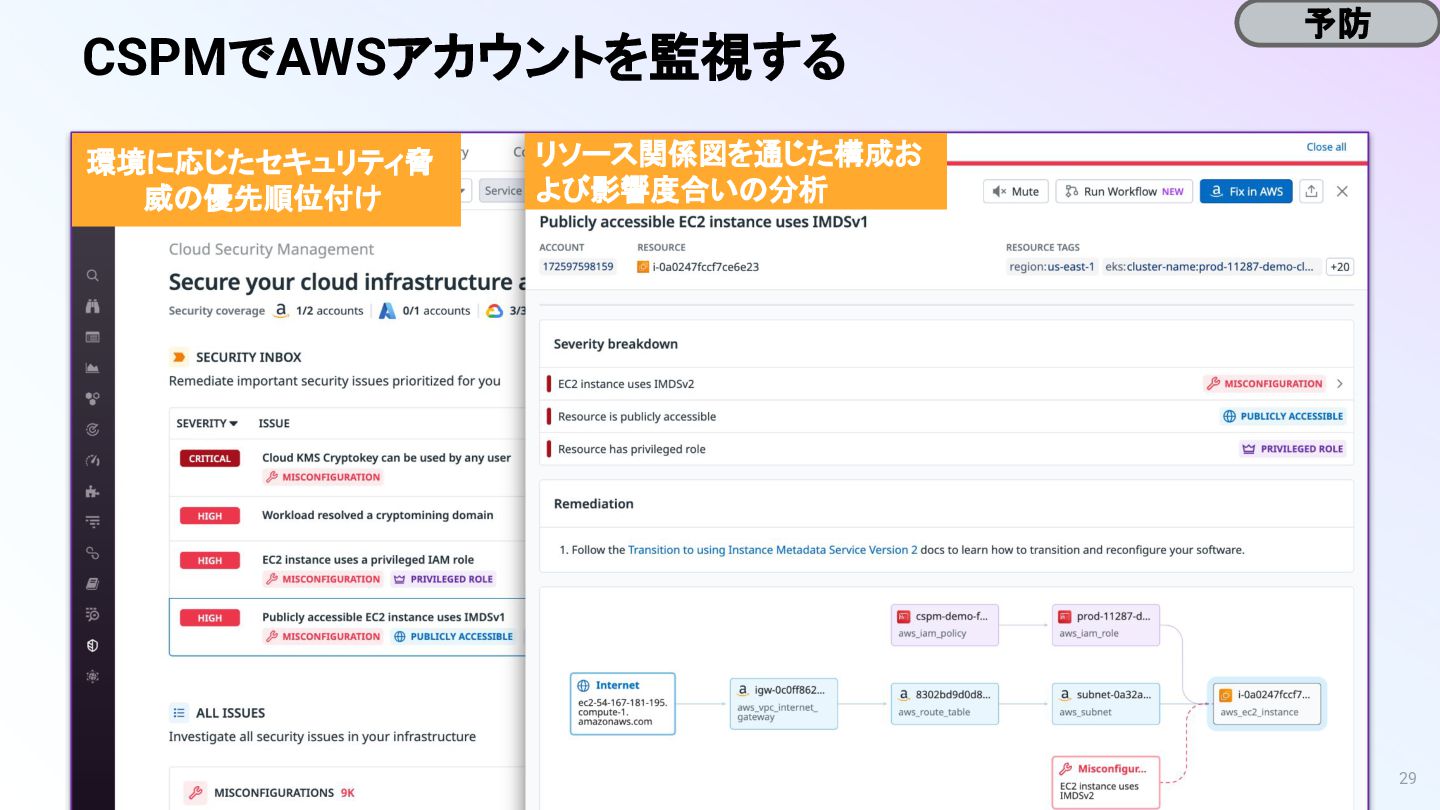Screen dimensions: 1440x810
Task: Click the eks:cluster-name resource tag
Action: (x=1211, y=267)
